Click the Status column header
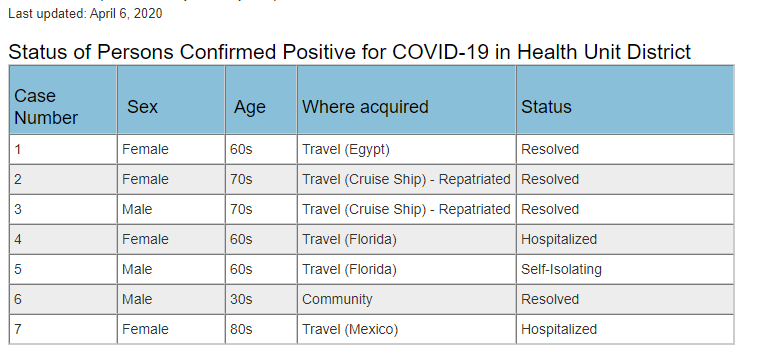The image size is (758, 361). coord(625,100)
